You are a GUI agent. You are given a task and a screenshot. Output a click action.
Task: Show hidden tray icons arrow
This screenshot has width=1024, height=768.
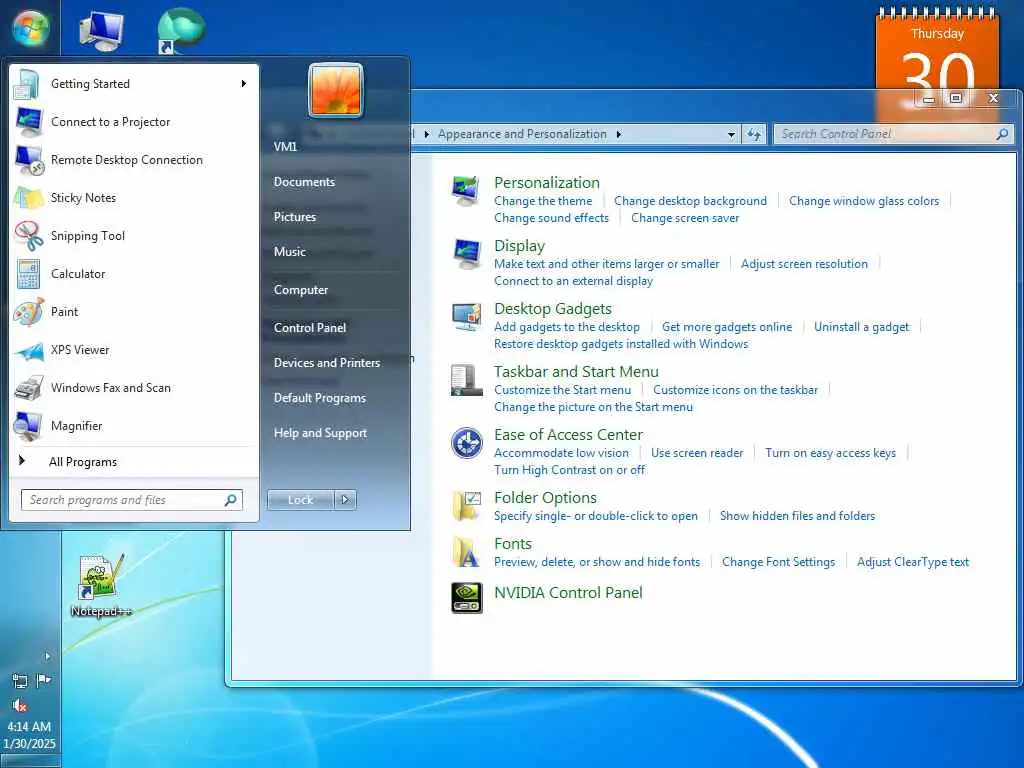coord(47,656)
